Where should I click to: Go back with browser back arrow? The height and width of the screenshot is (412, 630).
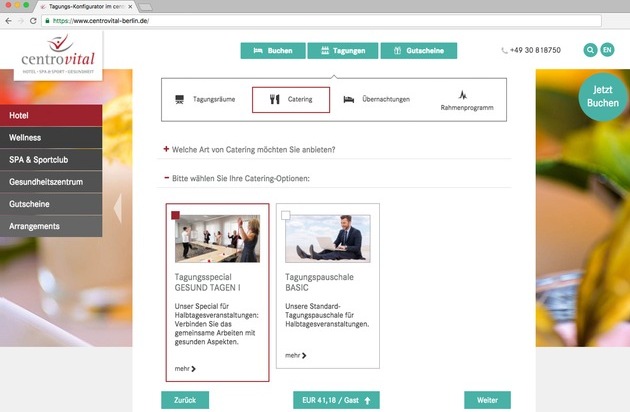coord(8,20)
